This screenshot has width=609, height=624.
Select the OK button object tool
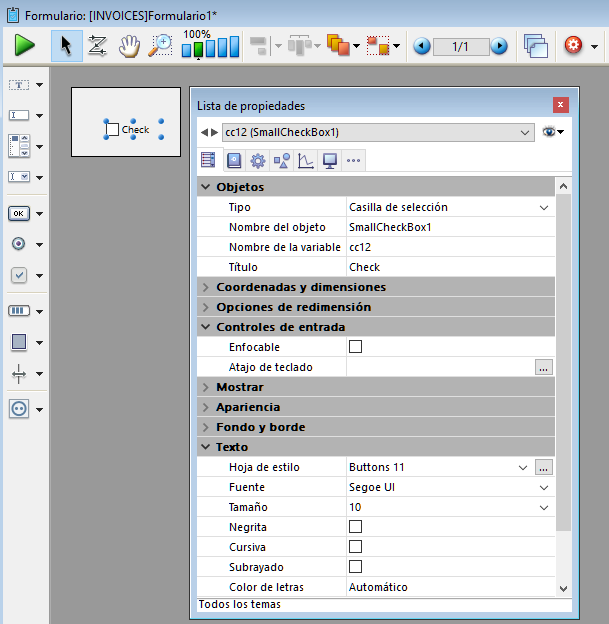coord(19,213)
